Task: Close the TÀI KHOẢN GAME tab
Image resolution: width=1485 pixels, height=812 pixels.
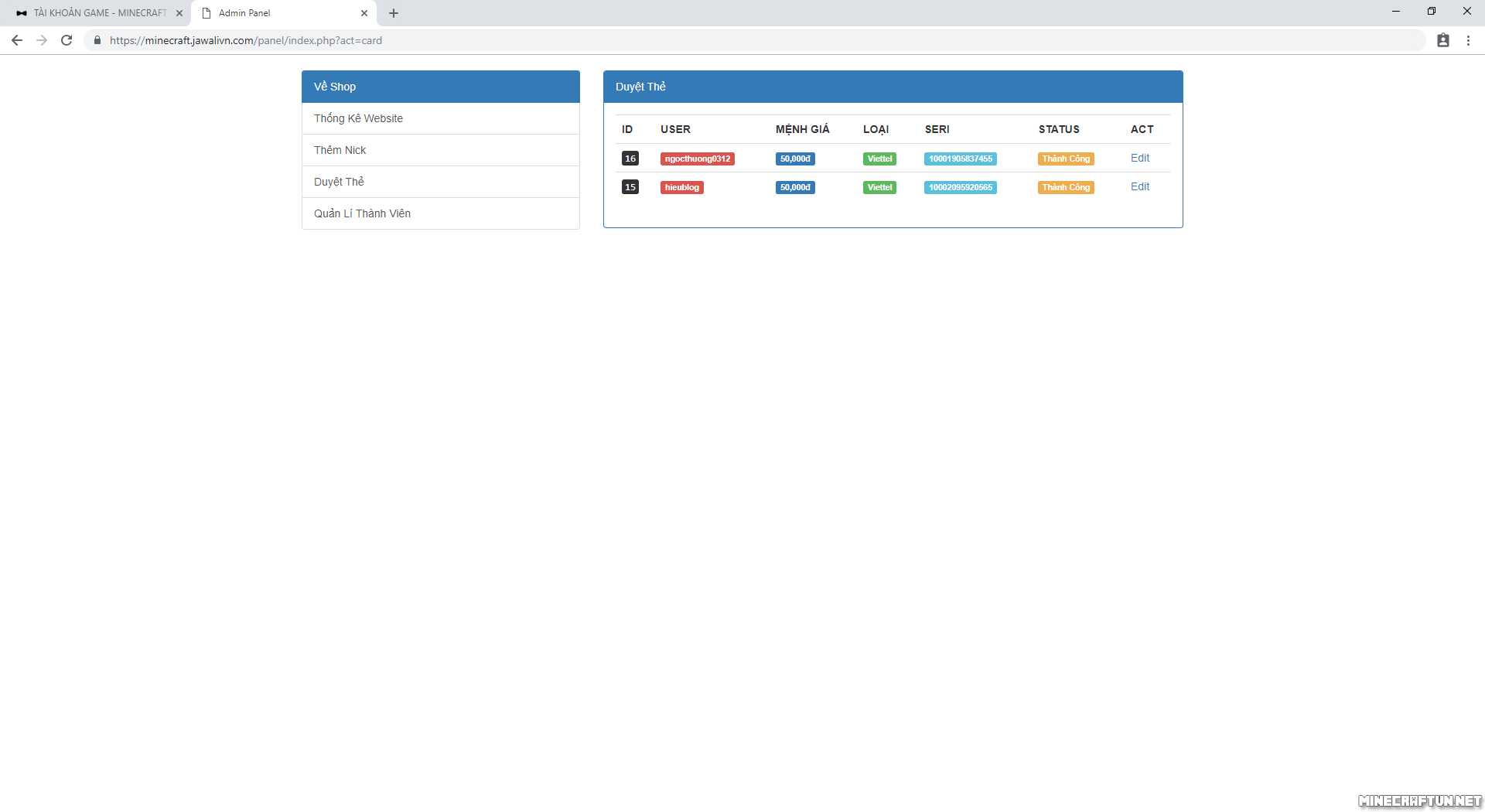Action: (x=179, y=13)
